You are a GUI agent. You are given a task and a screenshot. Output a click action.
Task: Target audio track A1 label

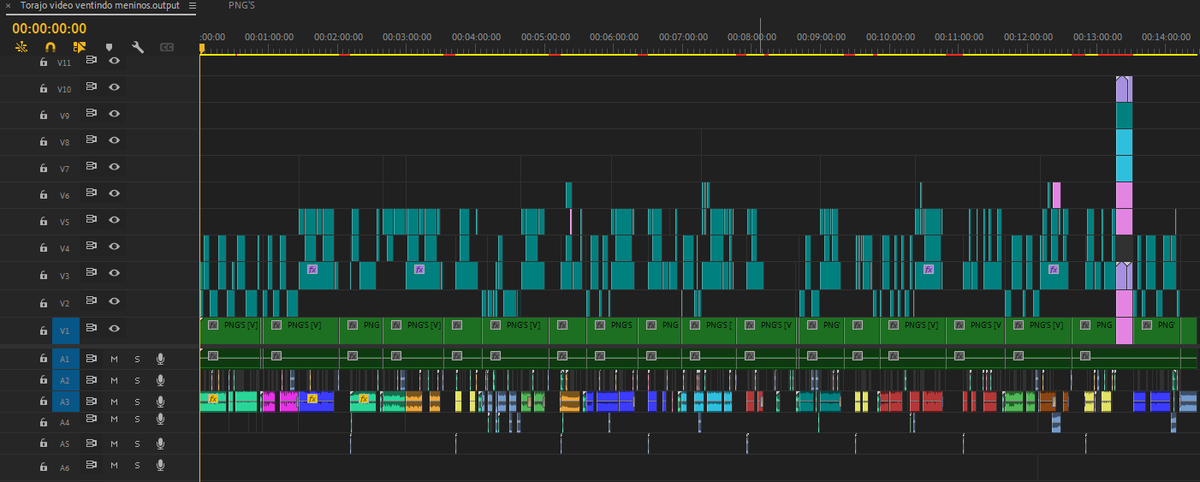[65, 358]
